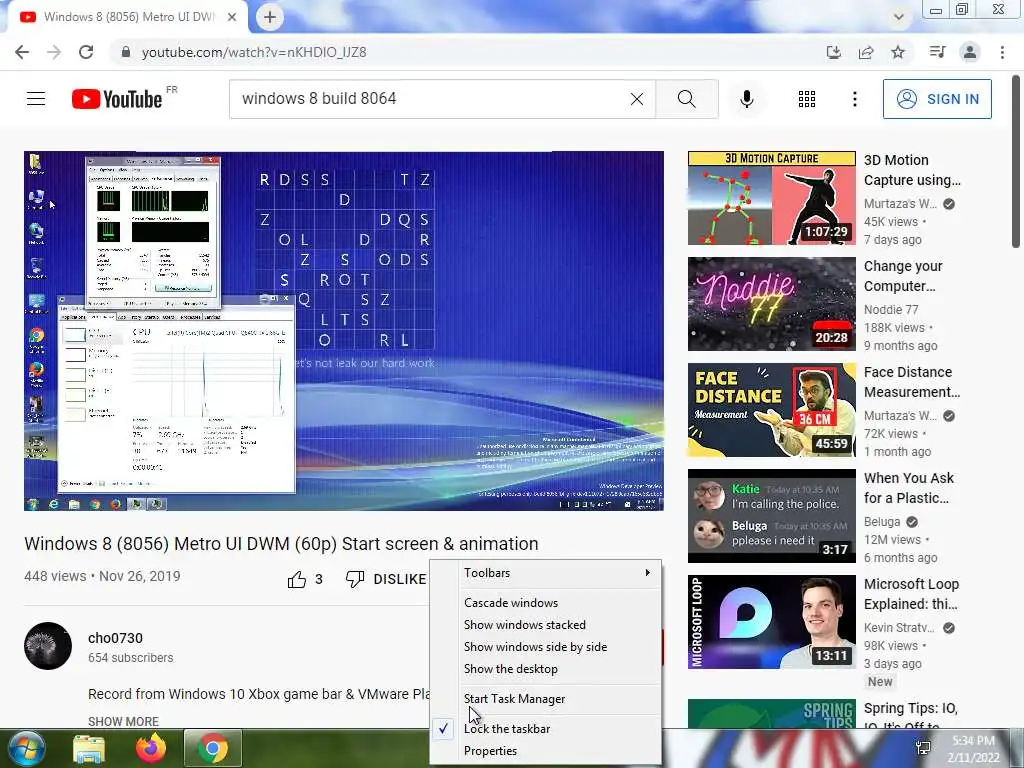
Task: Click the install/download icon in address bar
Action: [x=834, y=52]
